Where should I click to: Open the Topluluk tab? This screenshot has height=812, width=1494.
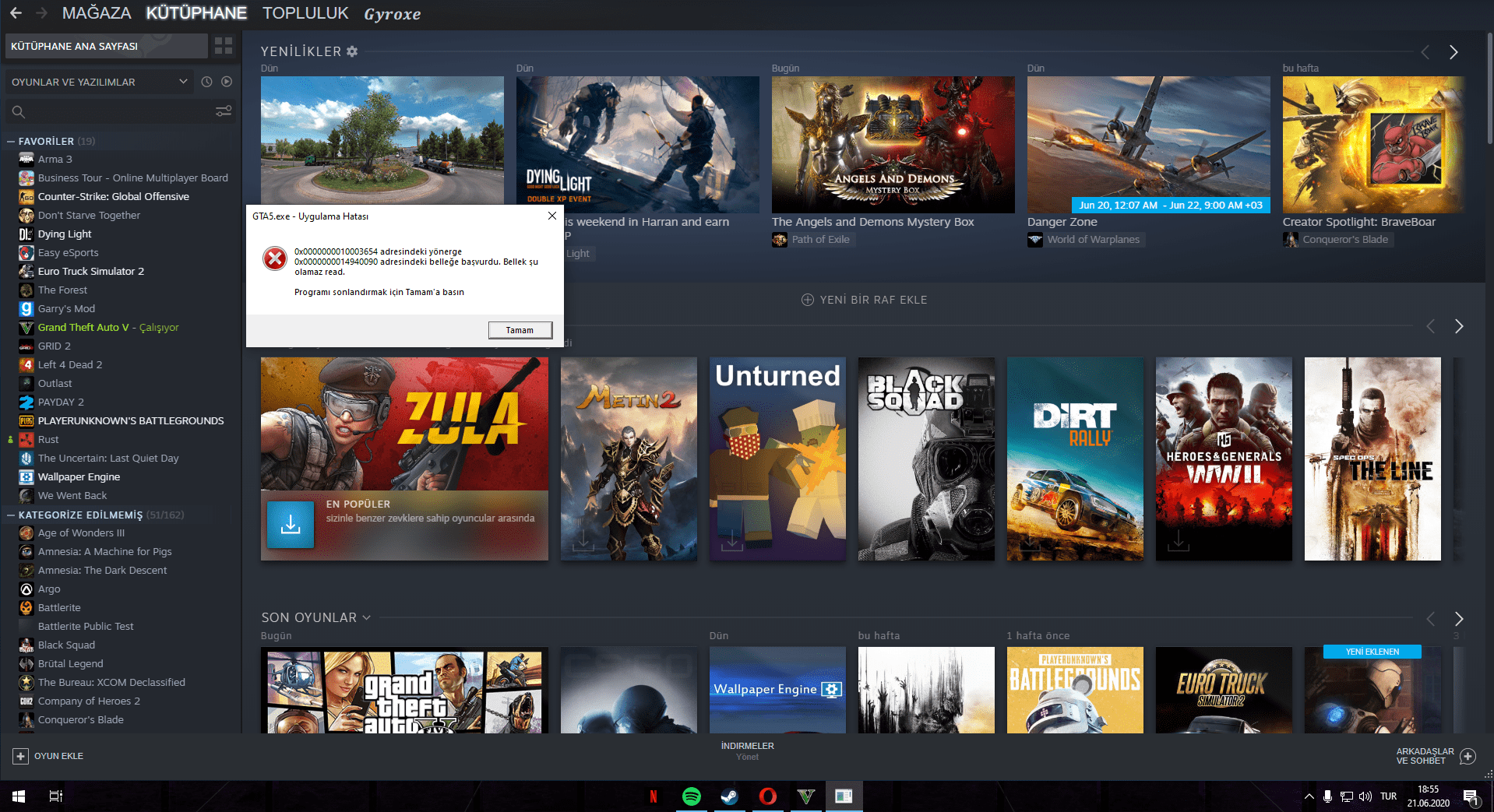tap(305, 13)
